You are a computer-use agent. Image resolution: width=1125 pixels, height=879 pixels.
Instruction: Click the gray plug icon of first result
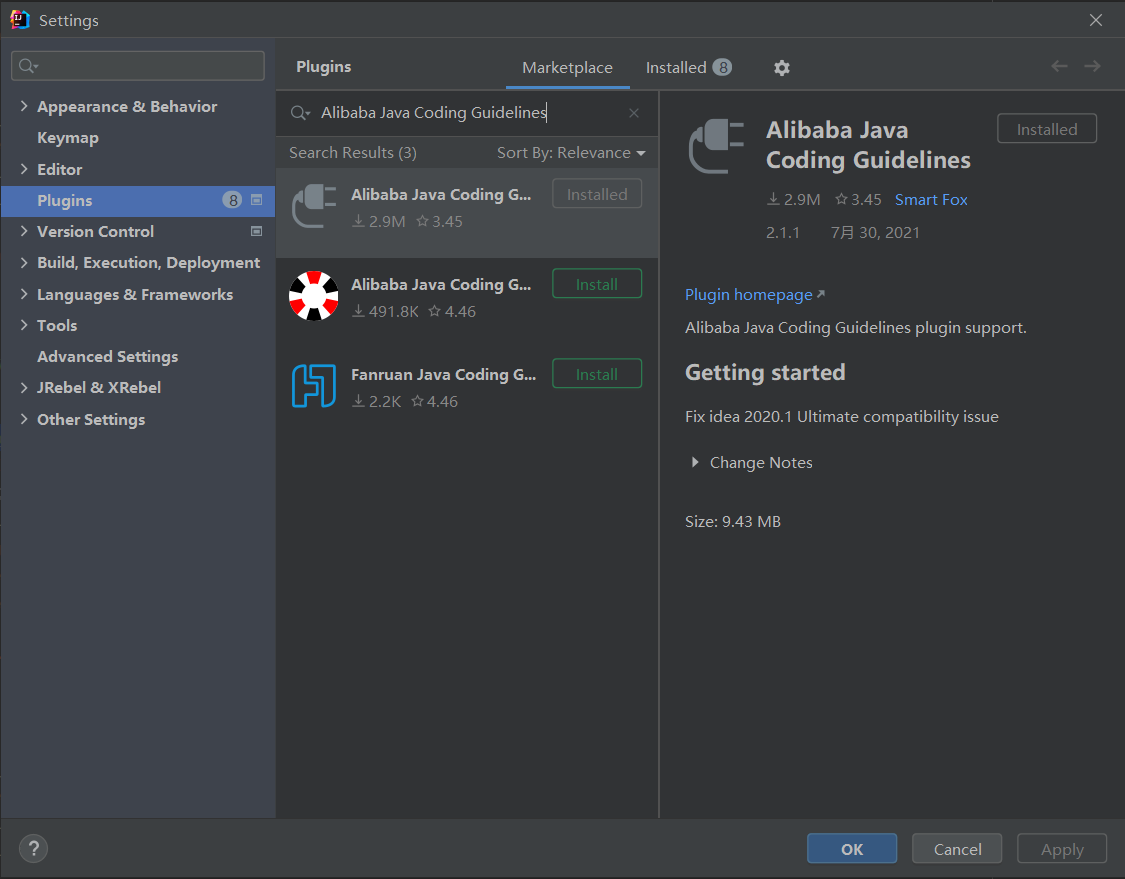click(314, 205)
